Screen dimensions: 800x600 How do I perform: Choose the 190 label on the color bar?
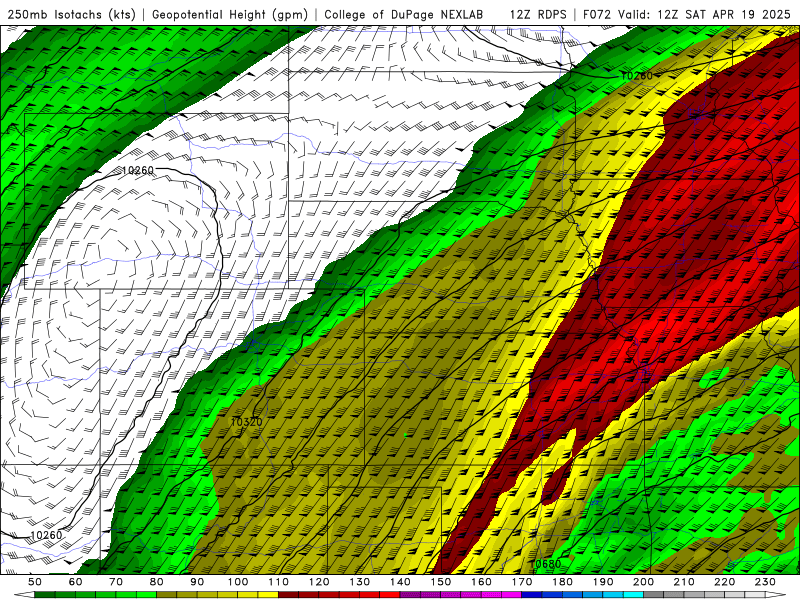click(x=603, y=582)
